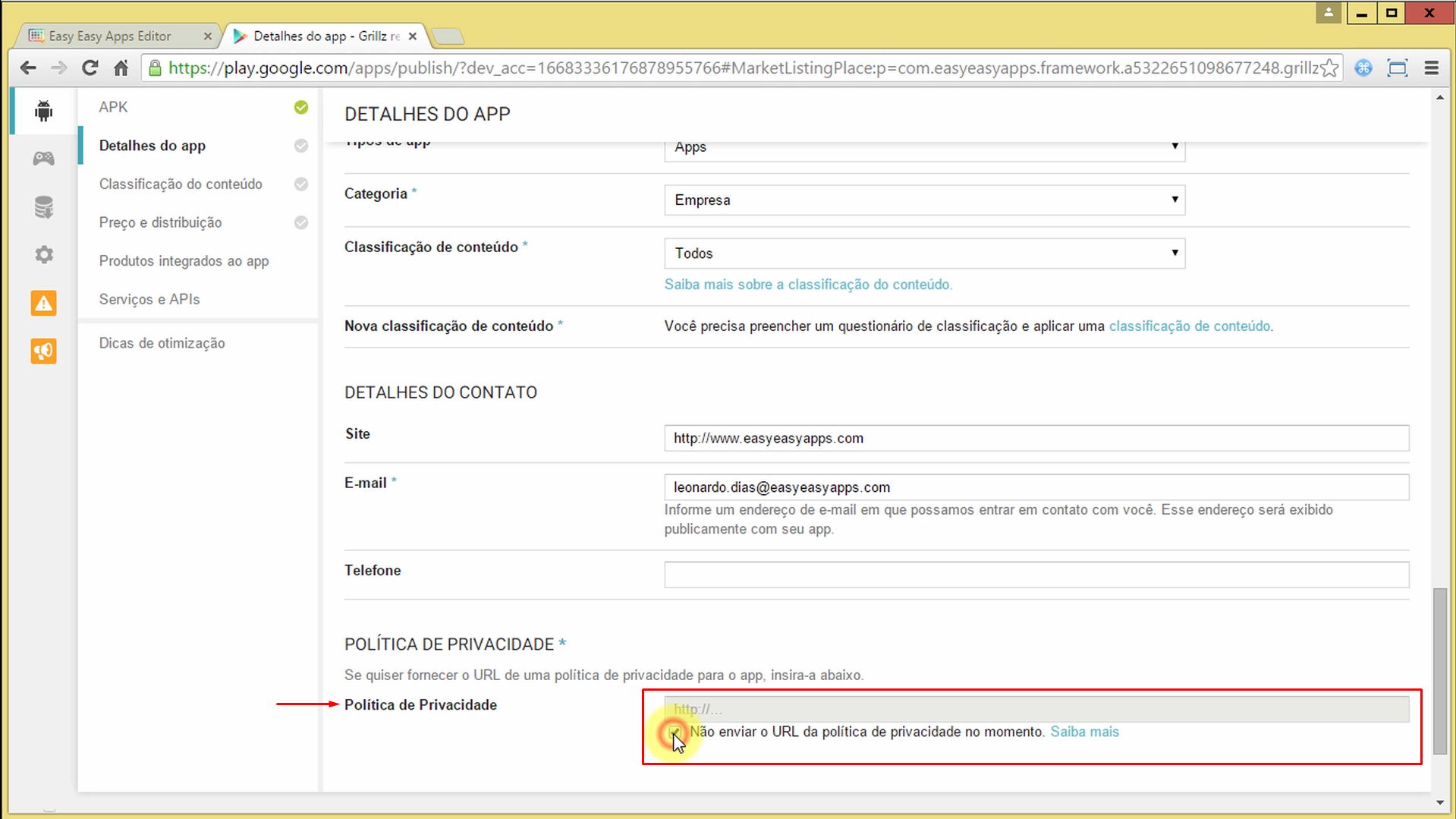This screenshot has width=1456, height=819.
Task: Open Announcements with the megaphone icon
Action: (43, 351)
